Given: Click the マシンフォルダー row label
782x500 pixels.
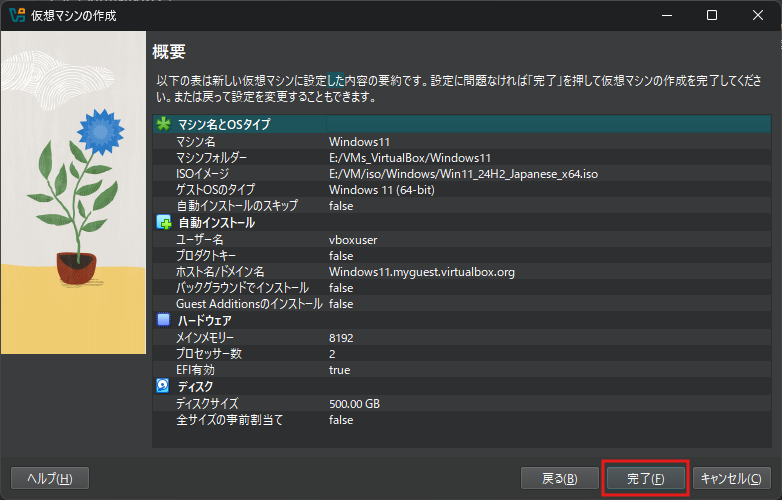Looking at the screenshot, I should 211,158.
